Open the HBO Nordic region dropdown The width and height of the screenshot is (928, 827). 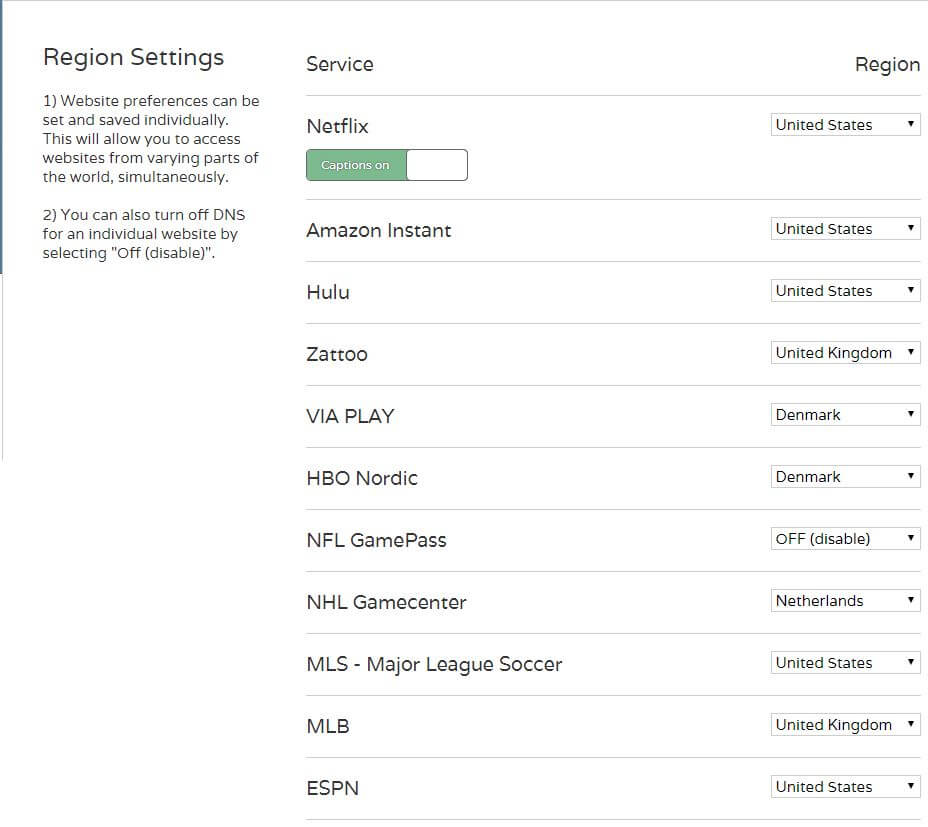(845, 477)
